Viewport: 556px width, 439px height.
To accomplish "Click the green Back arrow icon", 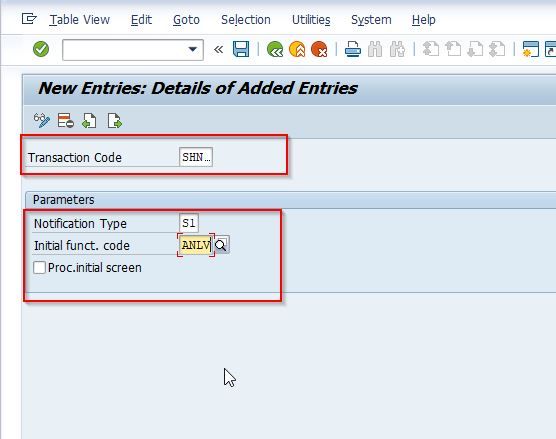I will coord(275,49).
